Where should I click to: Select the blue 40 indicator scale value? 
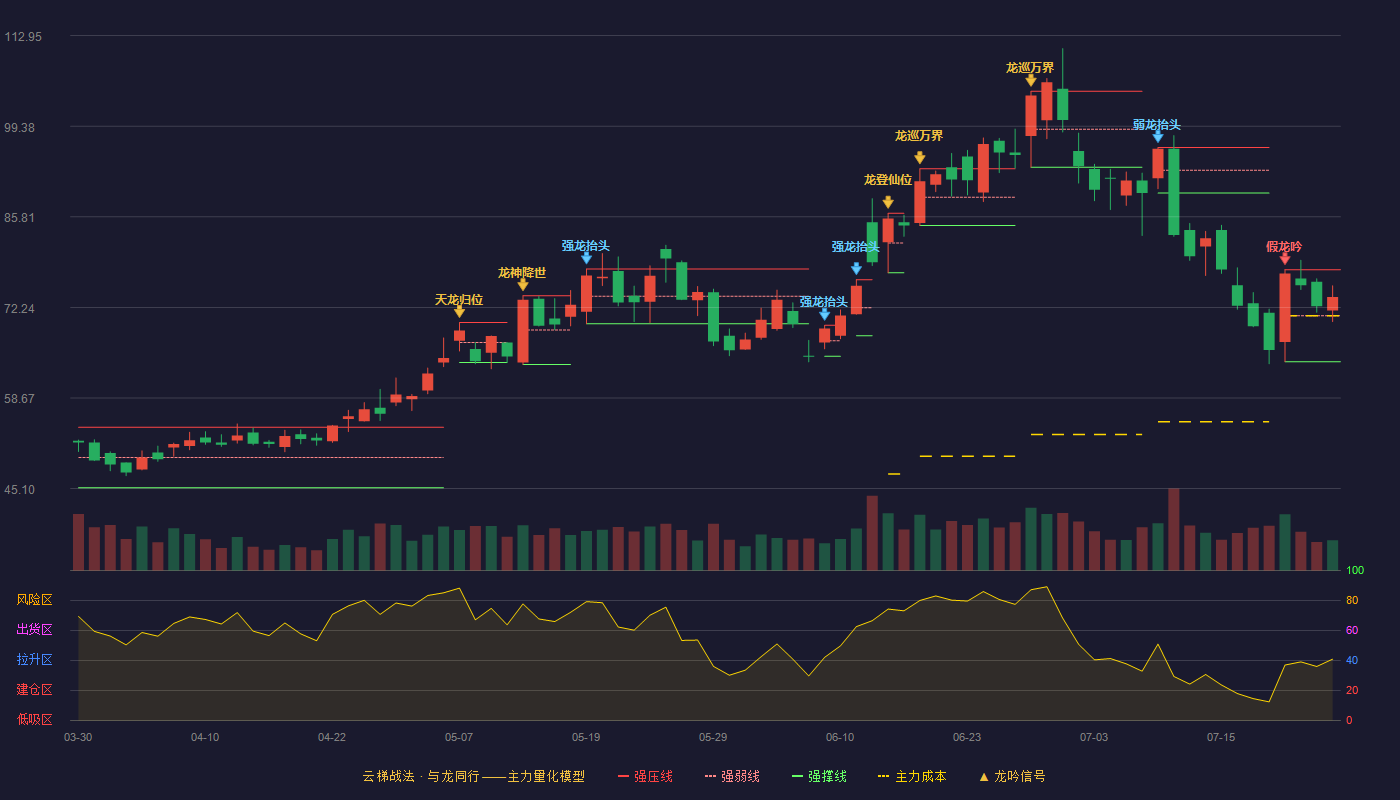tap(1352, 661)
